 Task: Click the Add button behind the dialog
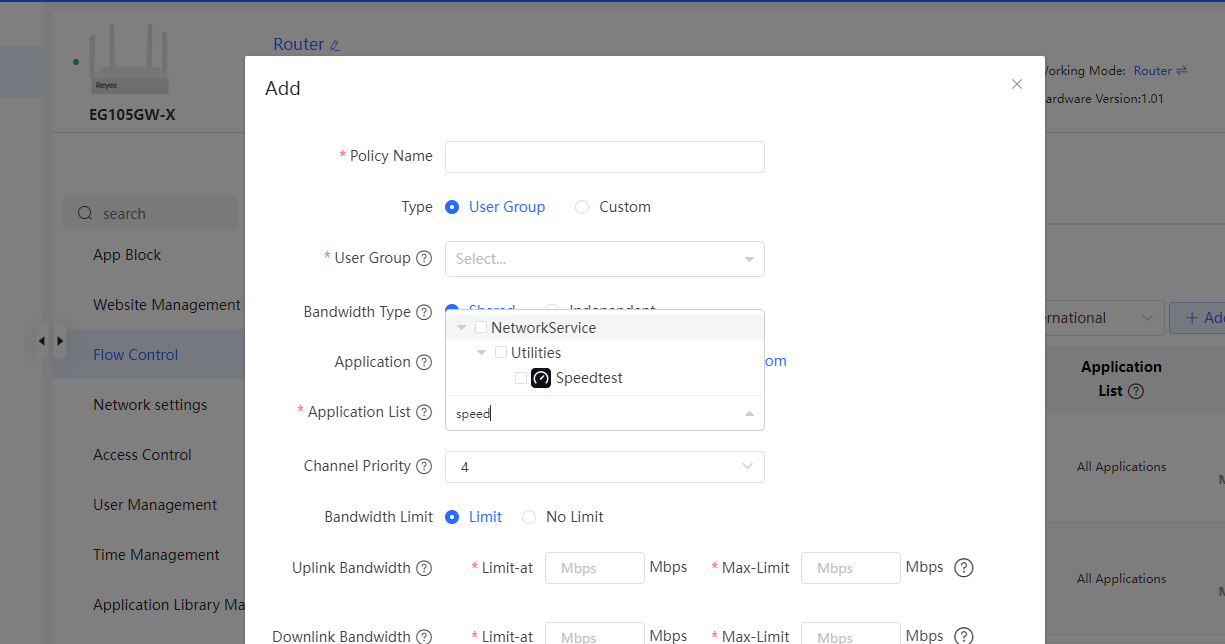tap(1198, 318)
